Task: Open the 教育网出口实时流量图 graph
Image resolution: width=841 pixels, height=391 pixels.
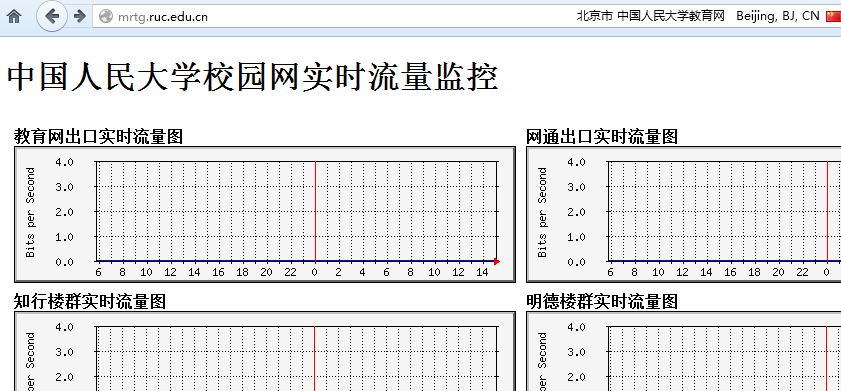Action: point(265,215)
